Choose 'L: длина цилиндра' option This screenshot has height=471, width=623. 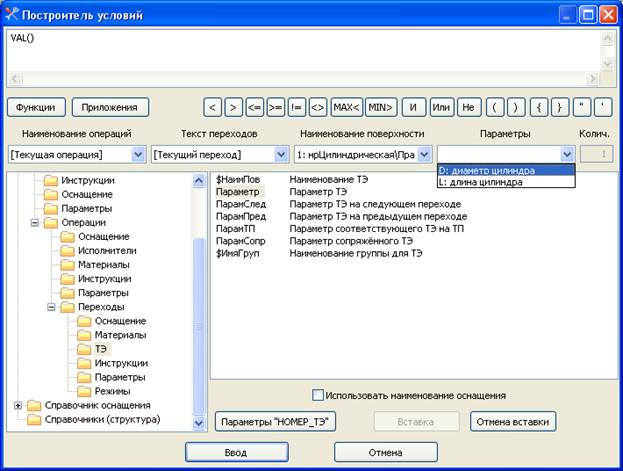point(506,182)
